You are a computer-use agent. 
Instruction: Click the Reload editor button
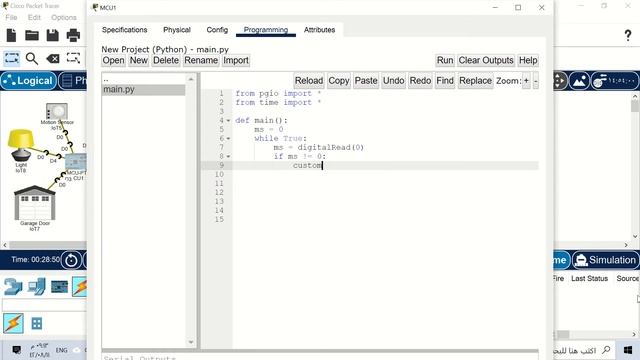pyautogui.click(x=309, y=81)
